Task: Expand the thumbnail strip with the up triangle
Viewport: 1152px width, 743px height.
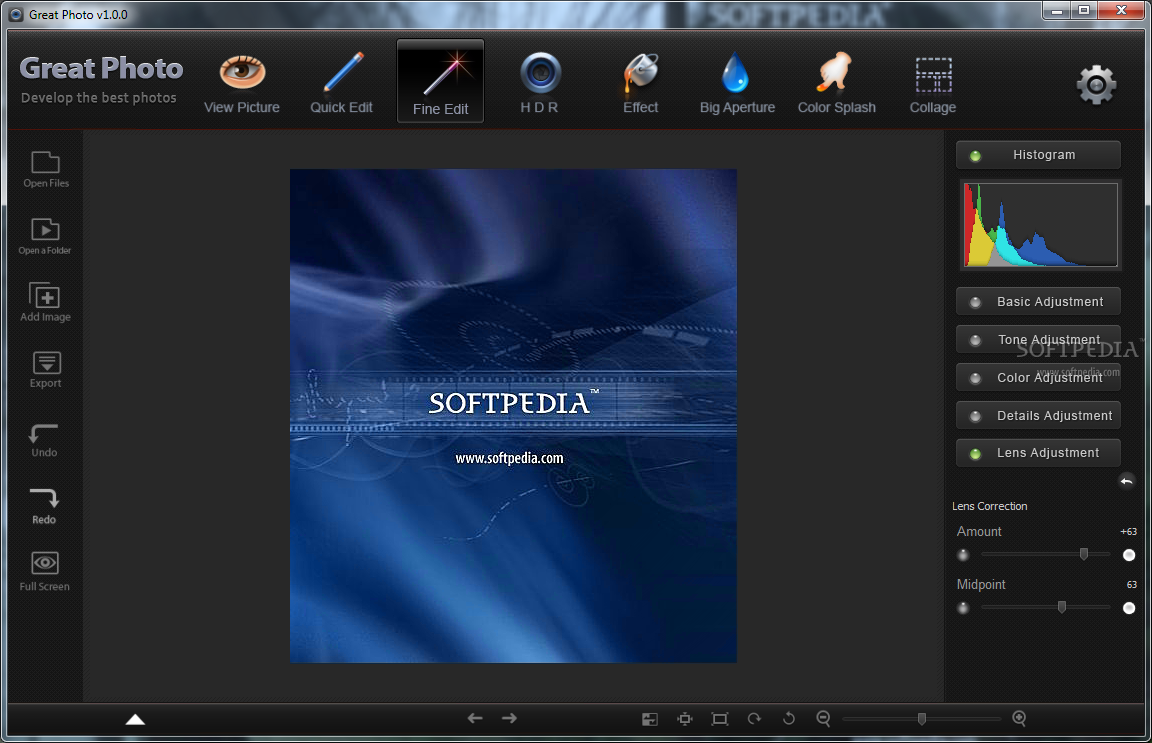Action: tap(135, 719)
